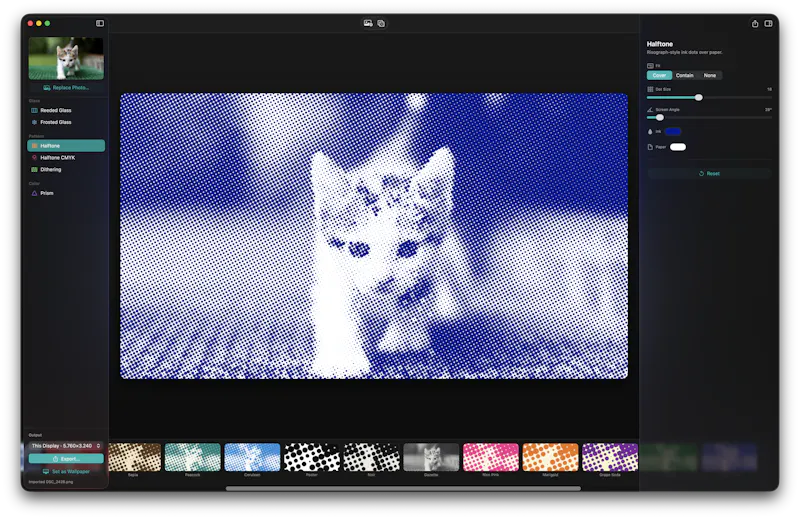Apply the Gazette preset thumbnail

pyautogui.click(x=431, y=457)
